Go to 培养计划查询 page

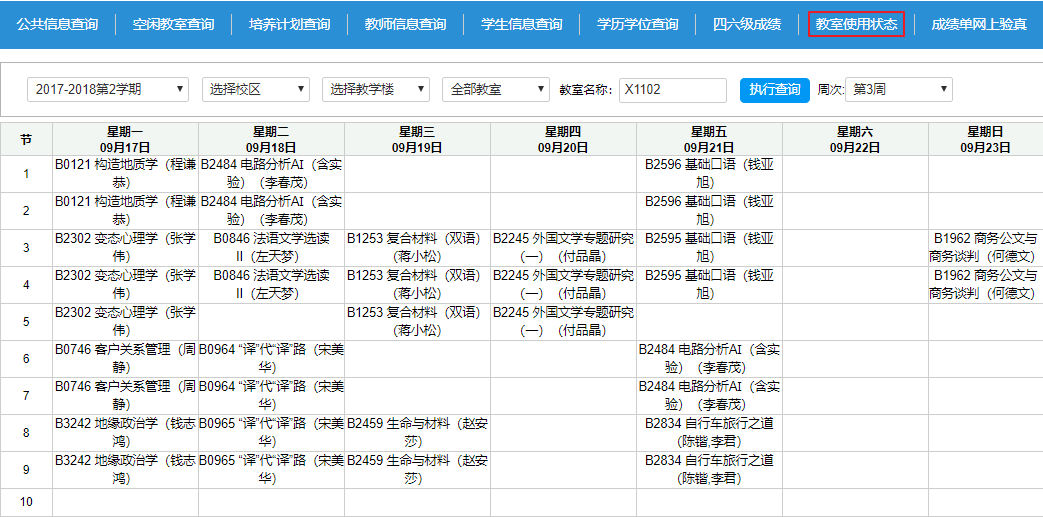(289, 24)
